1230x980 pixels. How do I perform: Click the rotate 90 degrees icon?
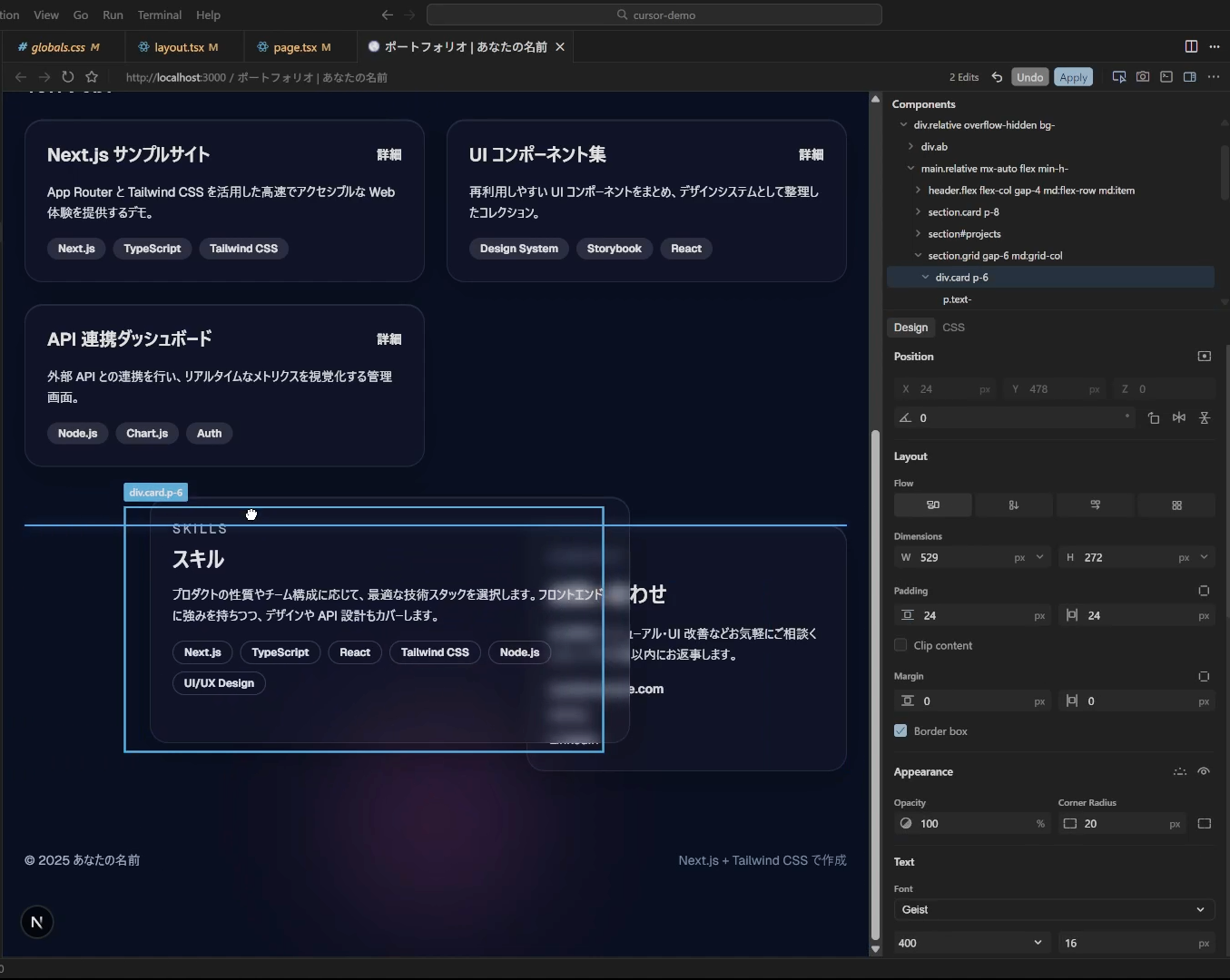(1153, 418)
